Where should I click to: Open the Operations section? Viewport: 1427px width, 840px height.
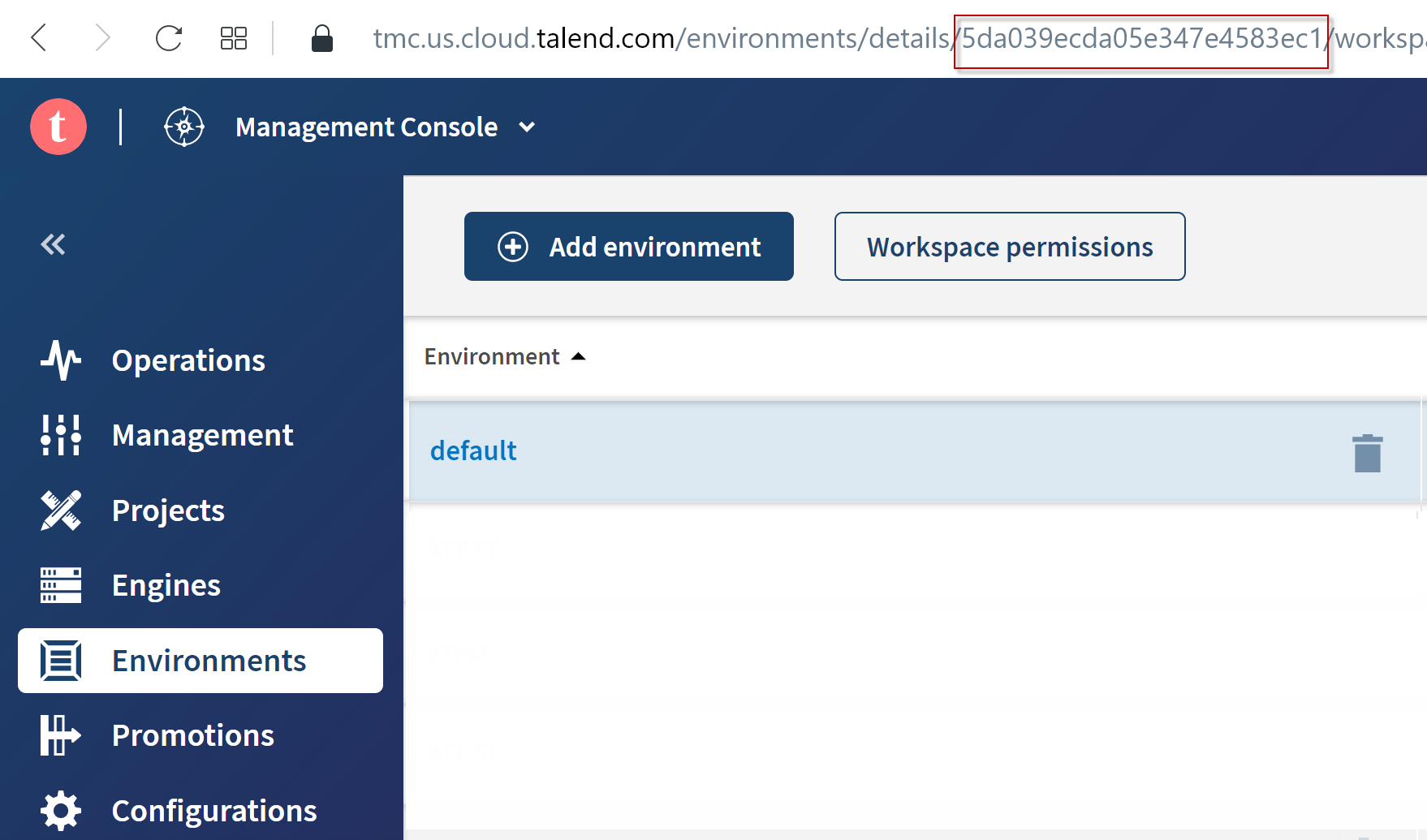pos(188,360)
